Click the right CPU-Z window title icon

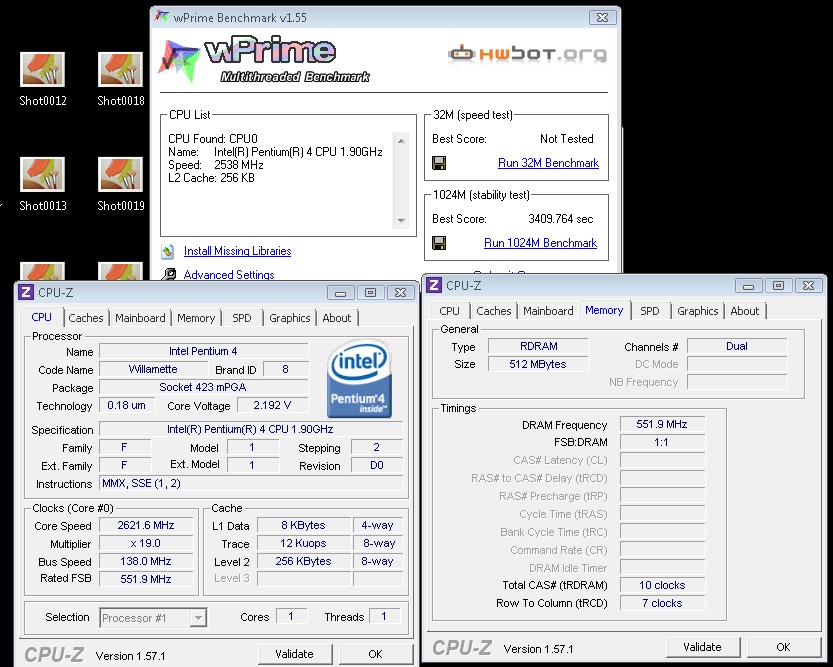click(x=434, y=285)
